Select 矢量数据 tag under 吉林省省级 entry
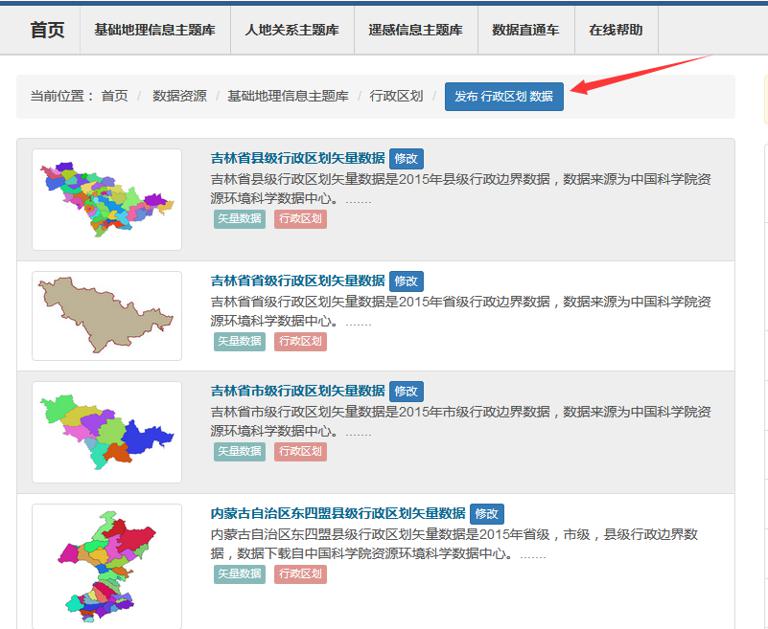Viewport: 768px width, 629px height. 240,341
